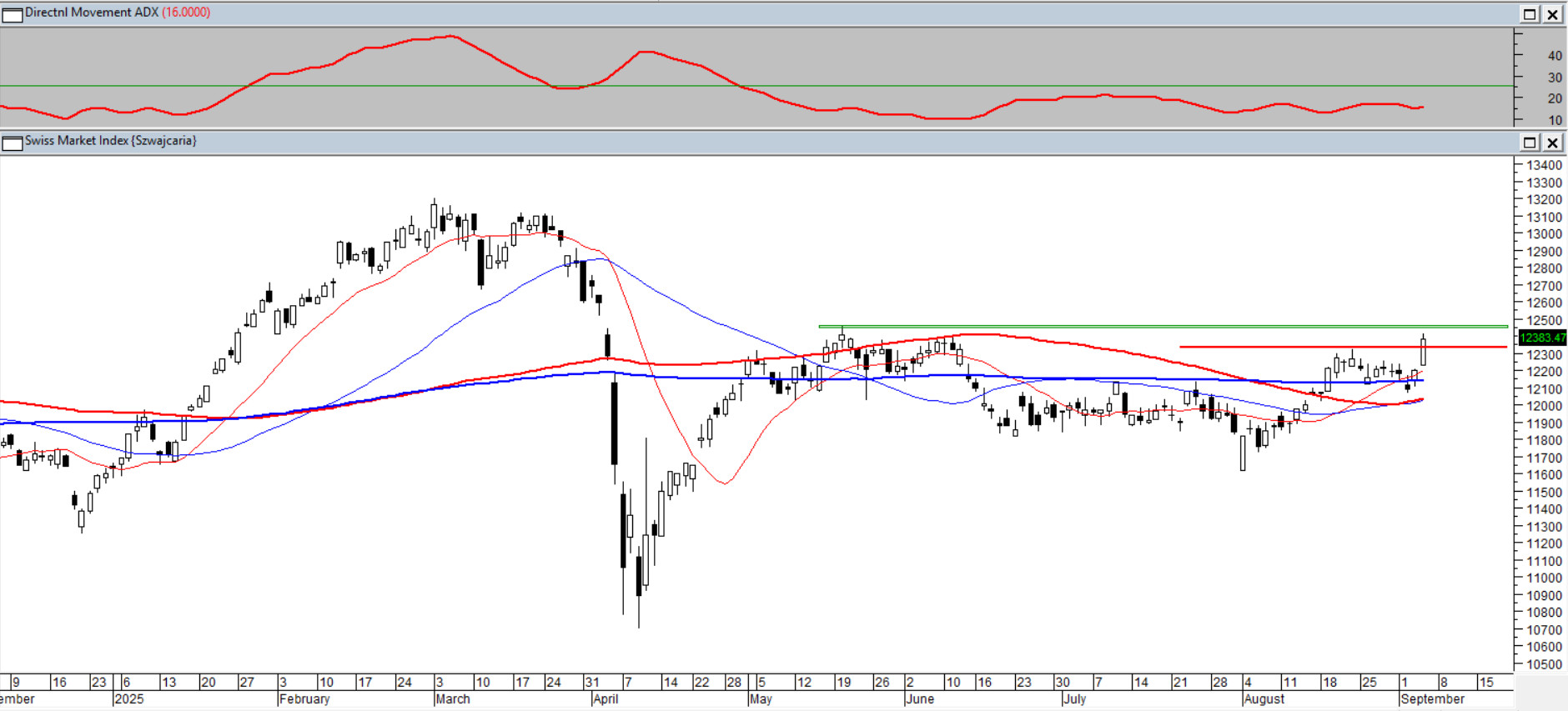Select the green horizontal resistance line near 12450
The width and height of the screenshot is (1568, 711).
point(1168,327)
